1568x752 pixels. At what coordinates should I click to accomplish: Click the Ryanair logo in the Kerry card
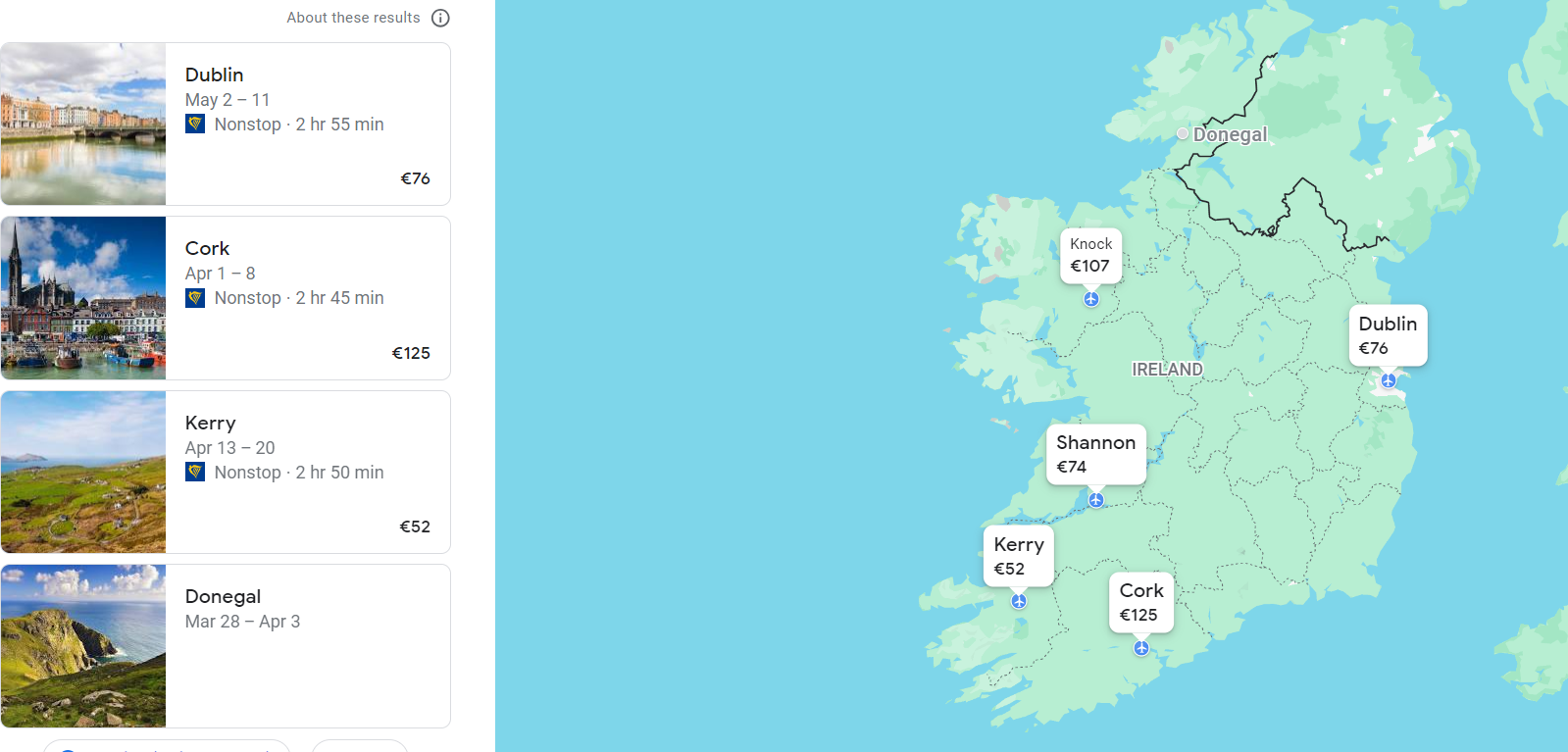[x=195, y=473]
